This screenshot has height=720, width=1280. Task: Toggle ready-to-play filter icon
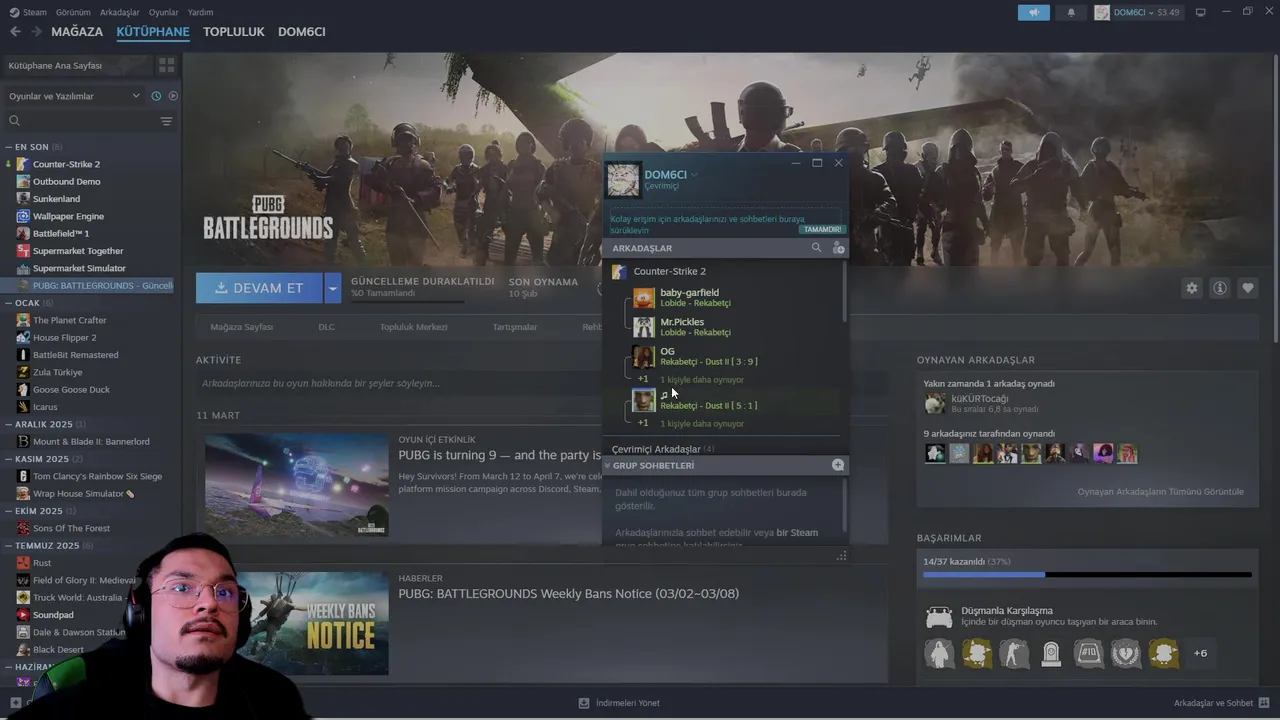[173, 96]
